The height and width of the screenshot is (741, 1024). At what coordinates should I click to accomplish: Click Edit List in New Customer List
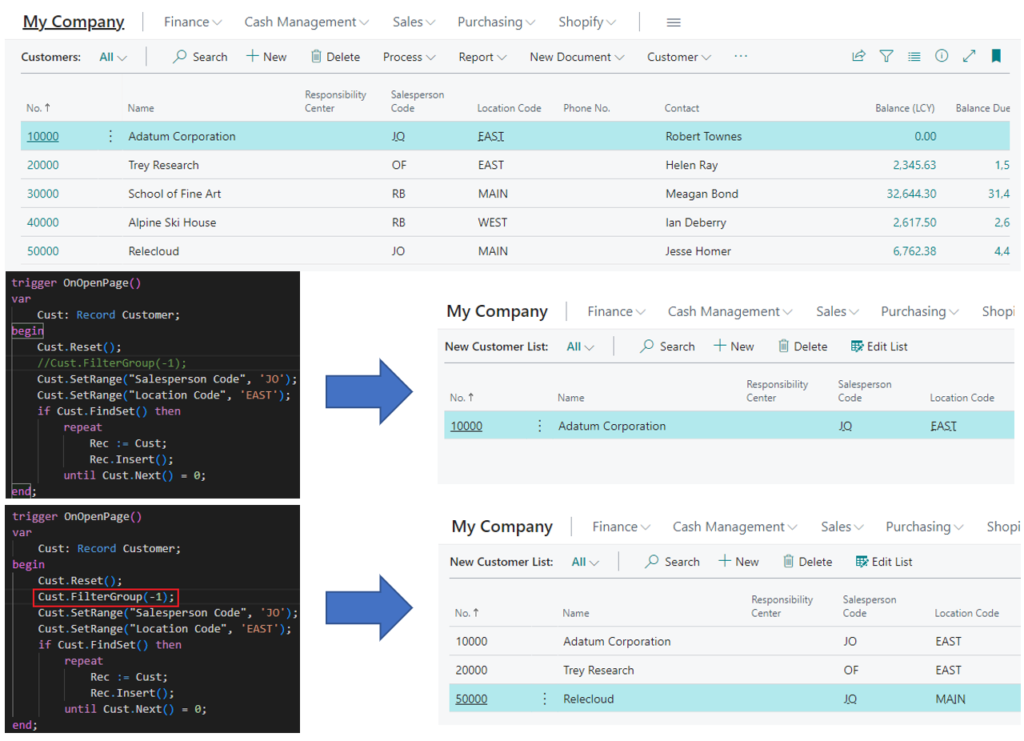(878, 345)
